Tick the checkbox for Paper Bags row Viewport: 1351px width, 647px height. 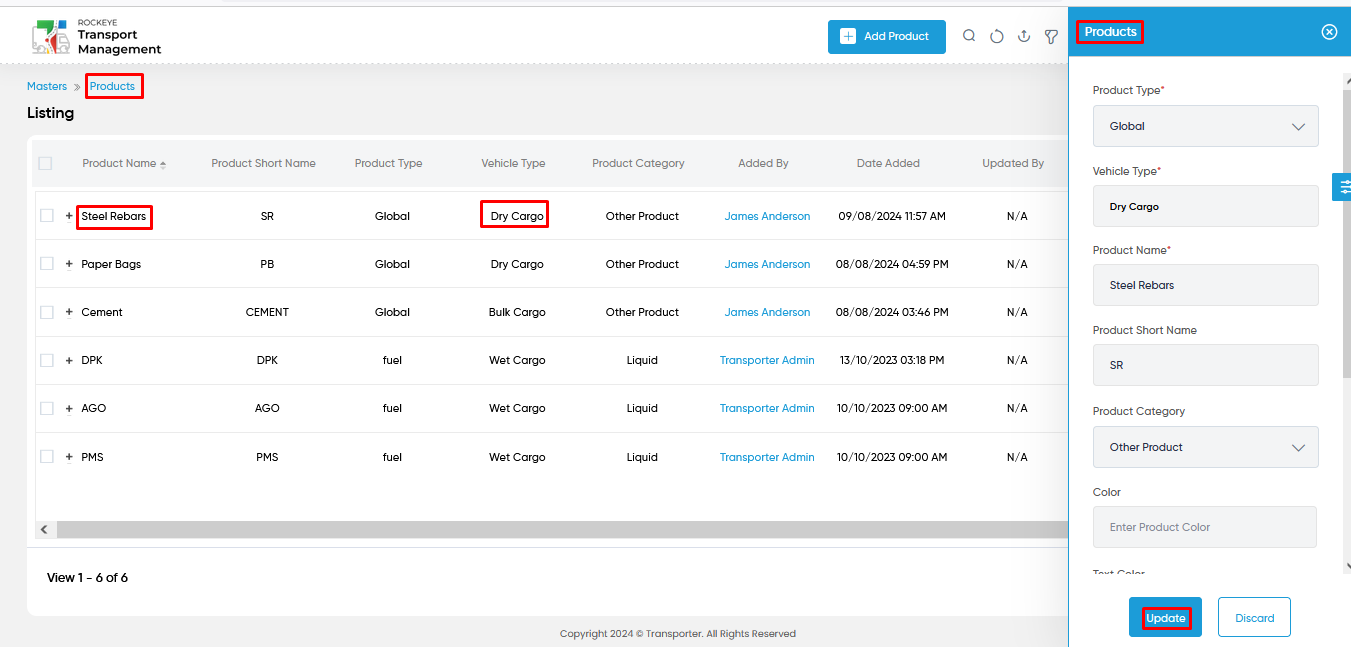coord(47,264)
